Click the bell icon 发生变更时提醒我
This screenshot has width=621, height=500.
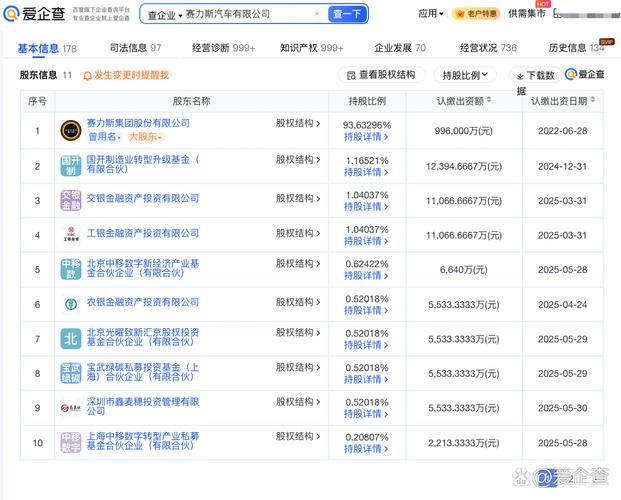tap(126, 75)
